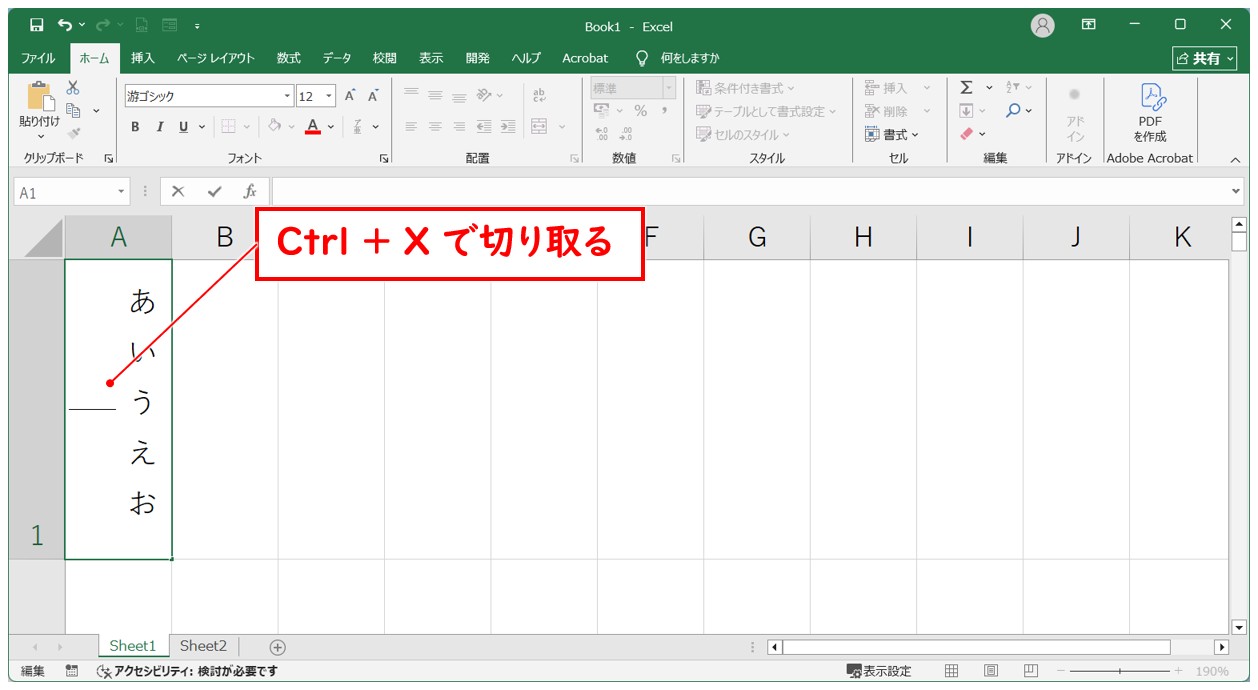This screenshot has width=1258, height=690.
Task: Toggle Bold formatting
Action: point(135,127)
